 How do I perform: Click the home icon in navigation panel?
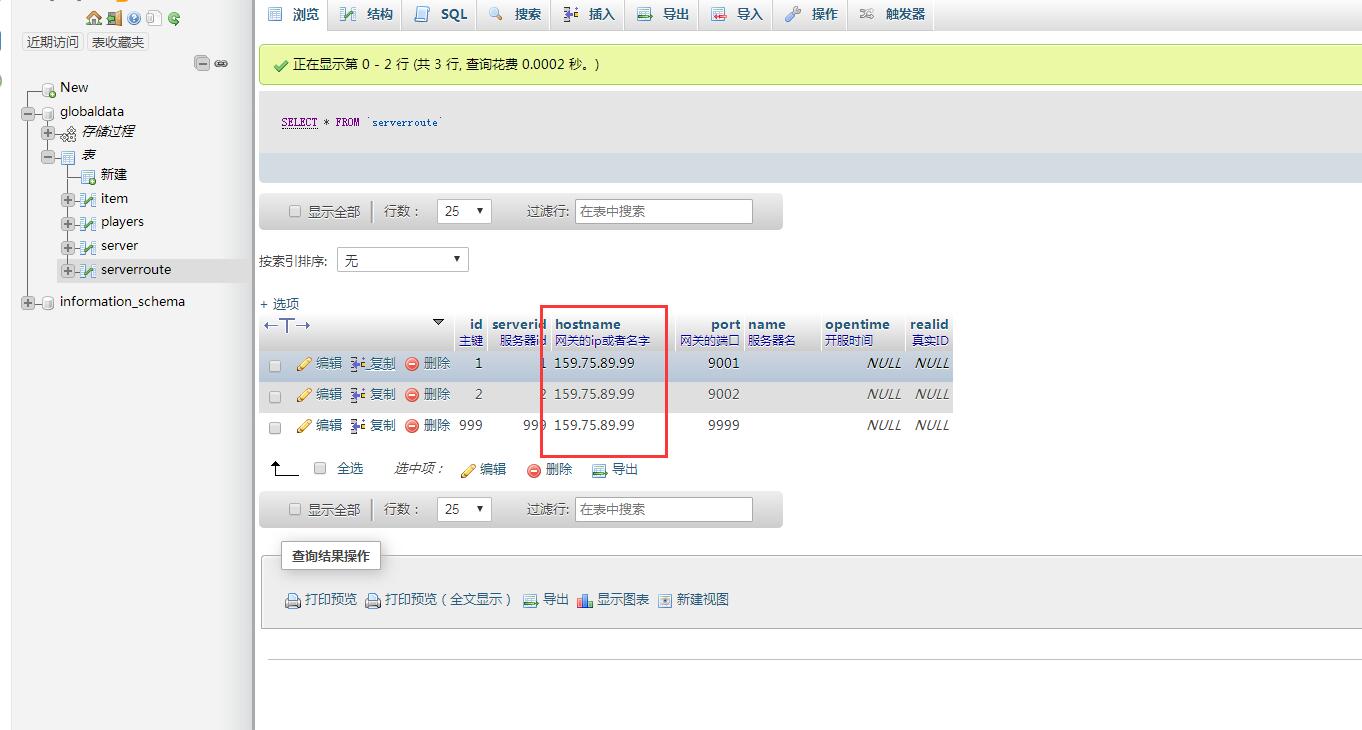click(94, 18)
